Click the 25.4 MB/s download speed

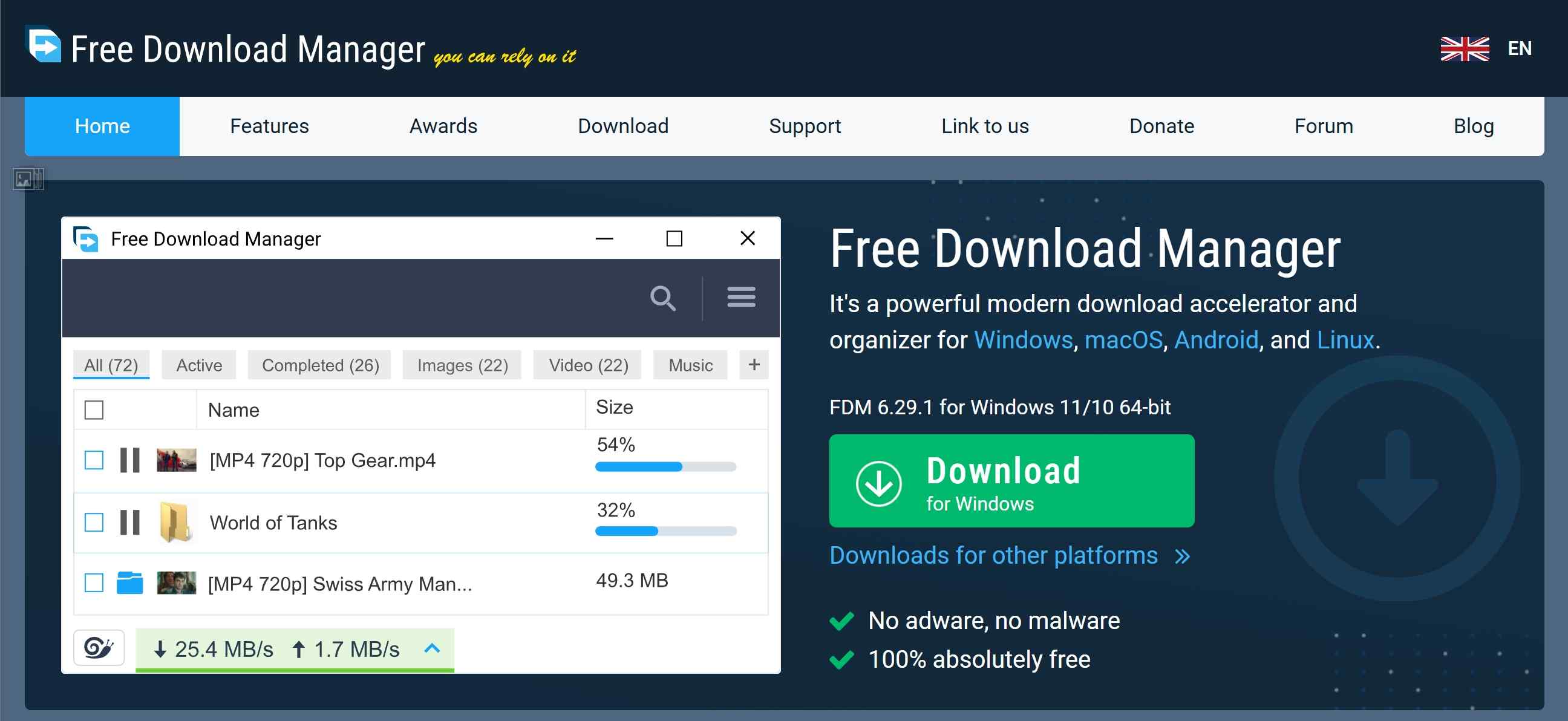coord(214,650)
